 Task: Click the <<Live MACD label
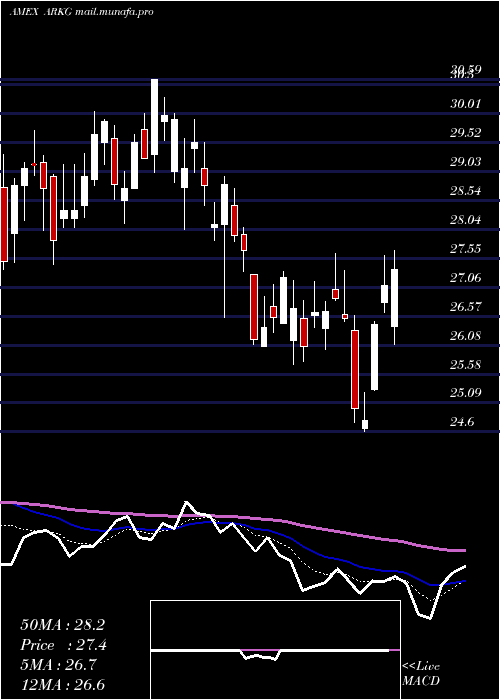pyautogui.click(x=421, y=673)
